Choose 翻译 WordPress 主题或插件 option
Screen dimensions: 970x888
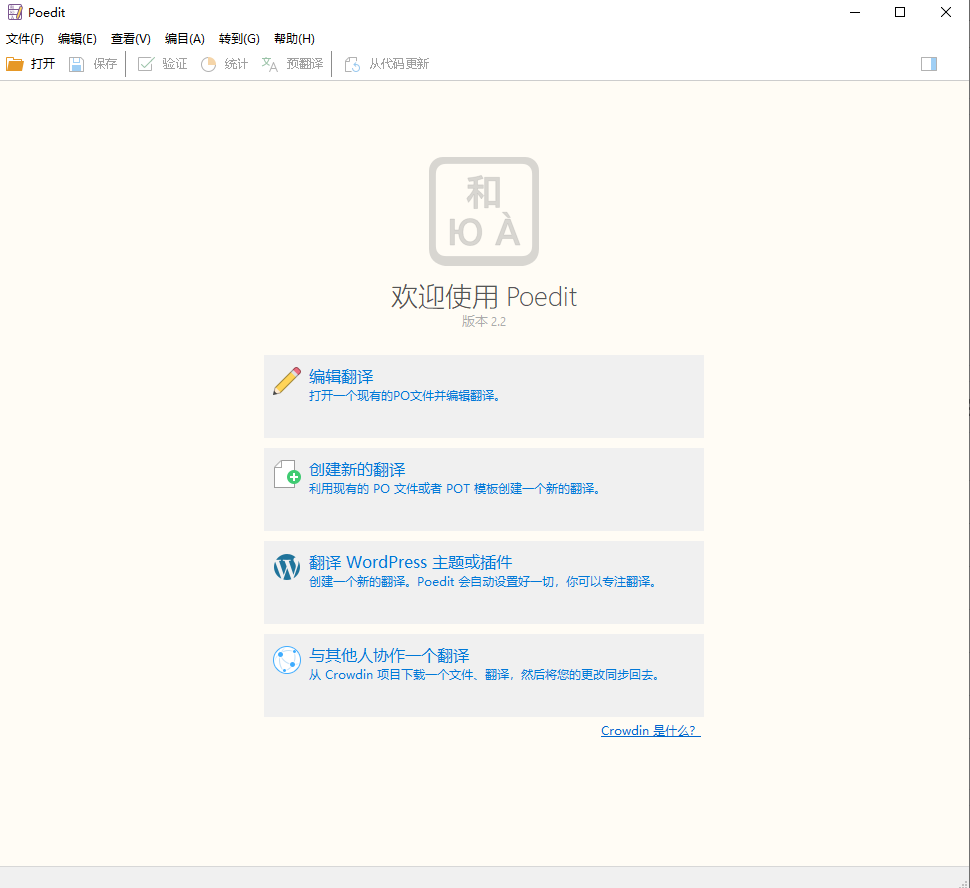tap(410, 563)
